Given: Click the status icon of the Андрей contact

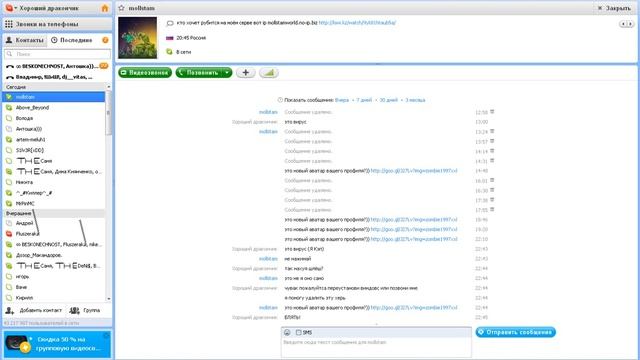Looking at the screenshot, I should (x=9, y=223).
